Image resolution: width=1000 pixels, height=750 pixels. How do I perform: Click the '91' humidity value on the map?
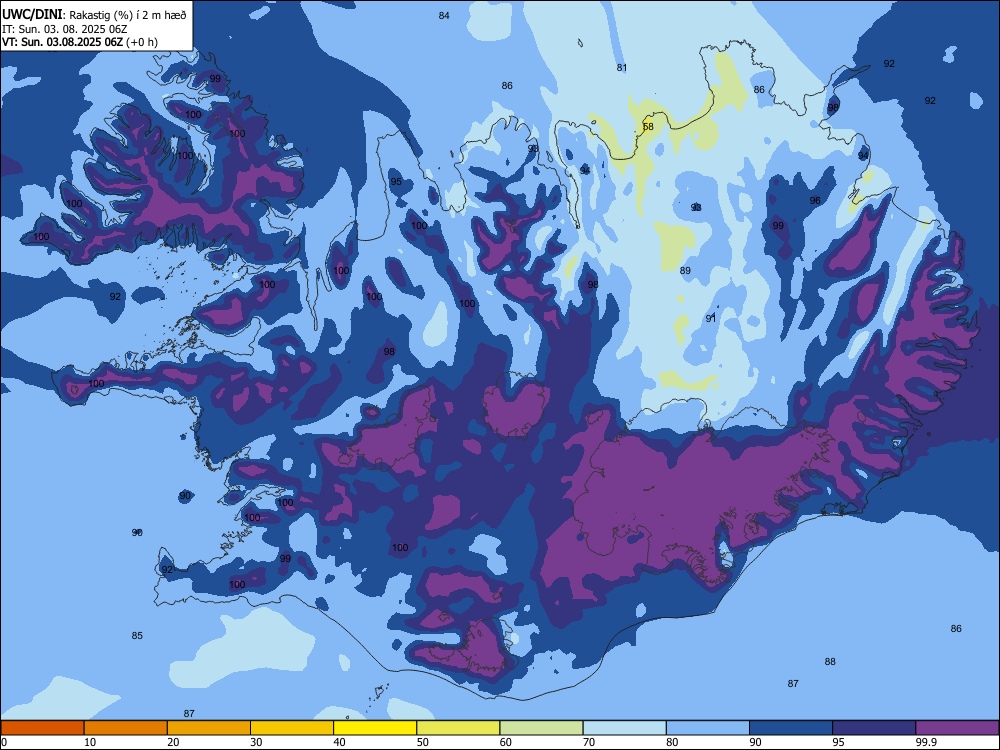[x=710, y=318]
